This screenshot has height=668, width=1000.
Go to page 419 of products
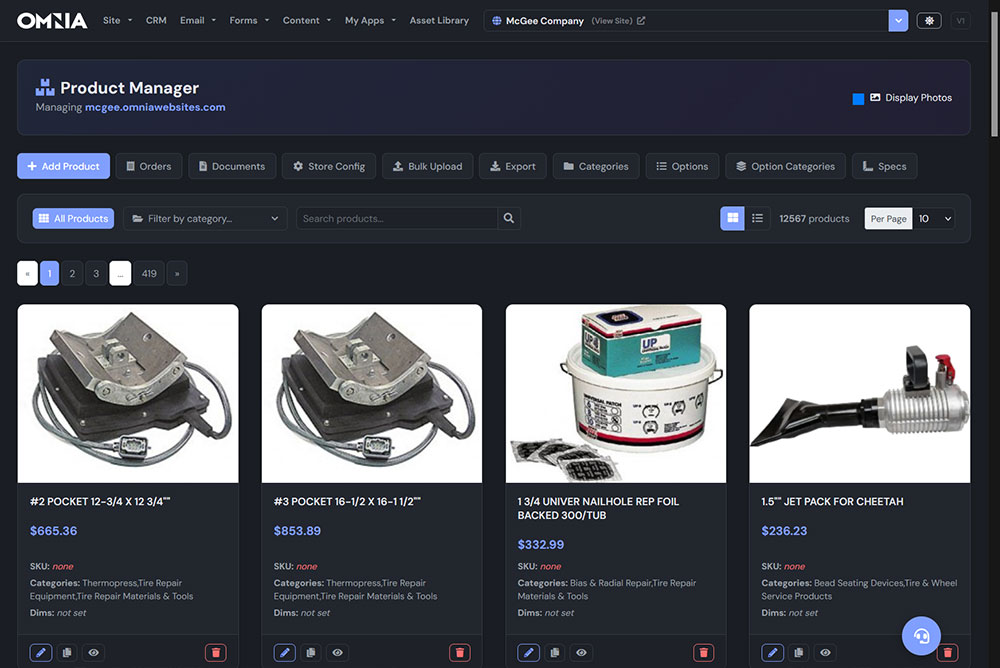(x=149, y=273)
